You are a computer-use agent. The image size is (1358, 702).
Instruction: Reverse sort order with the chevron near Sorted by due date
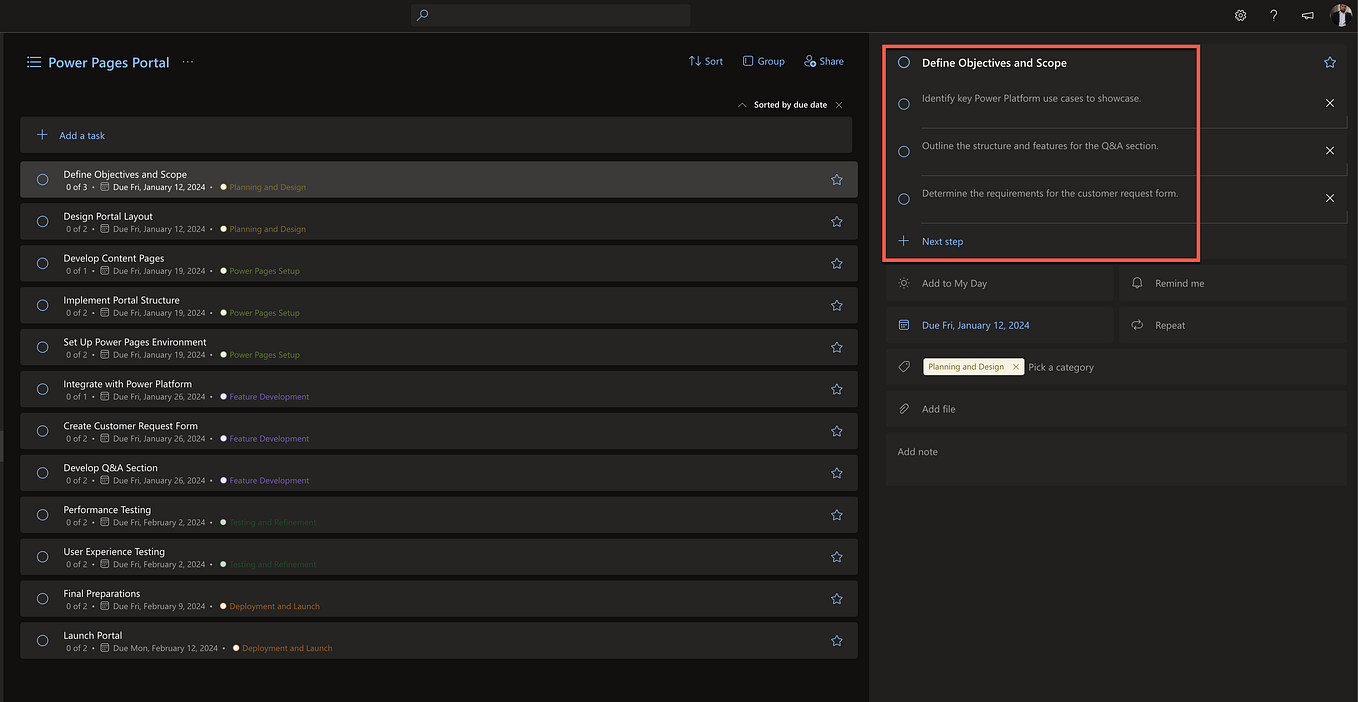click(741, 103)
